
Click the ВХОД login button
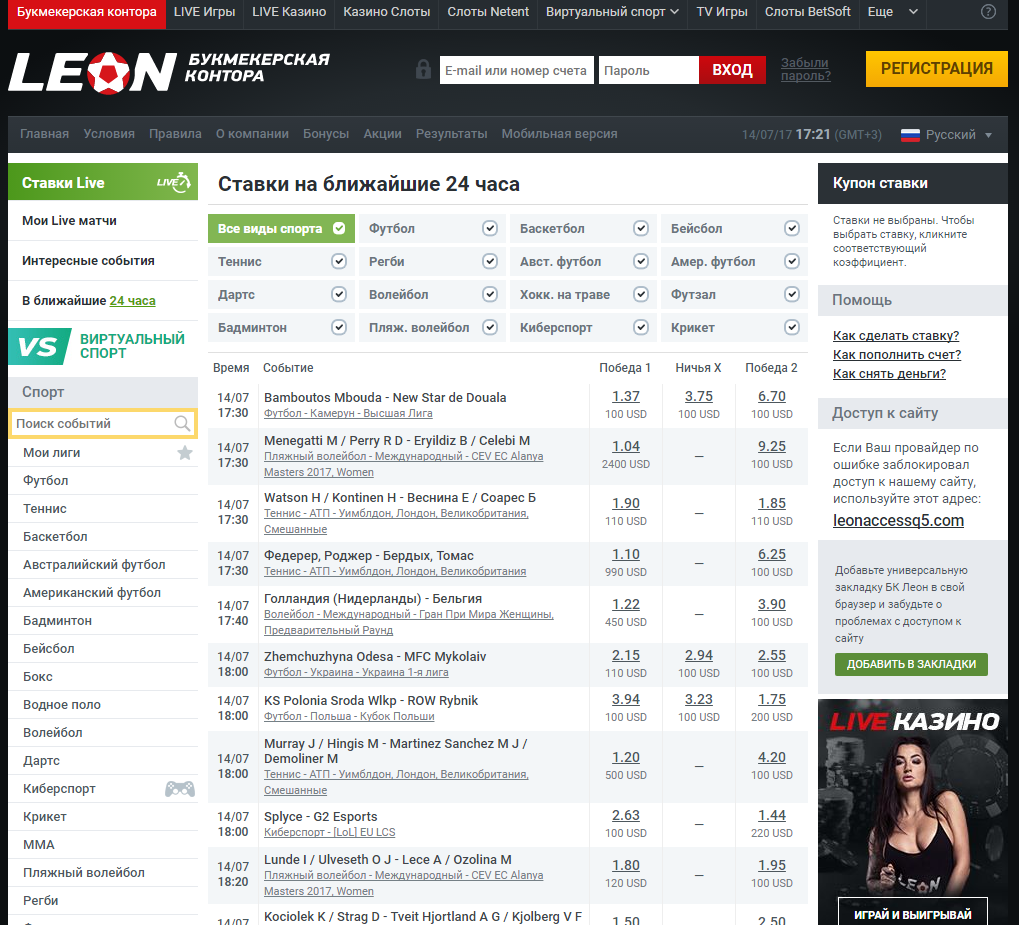[x=732, y=70]
